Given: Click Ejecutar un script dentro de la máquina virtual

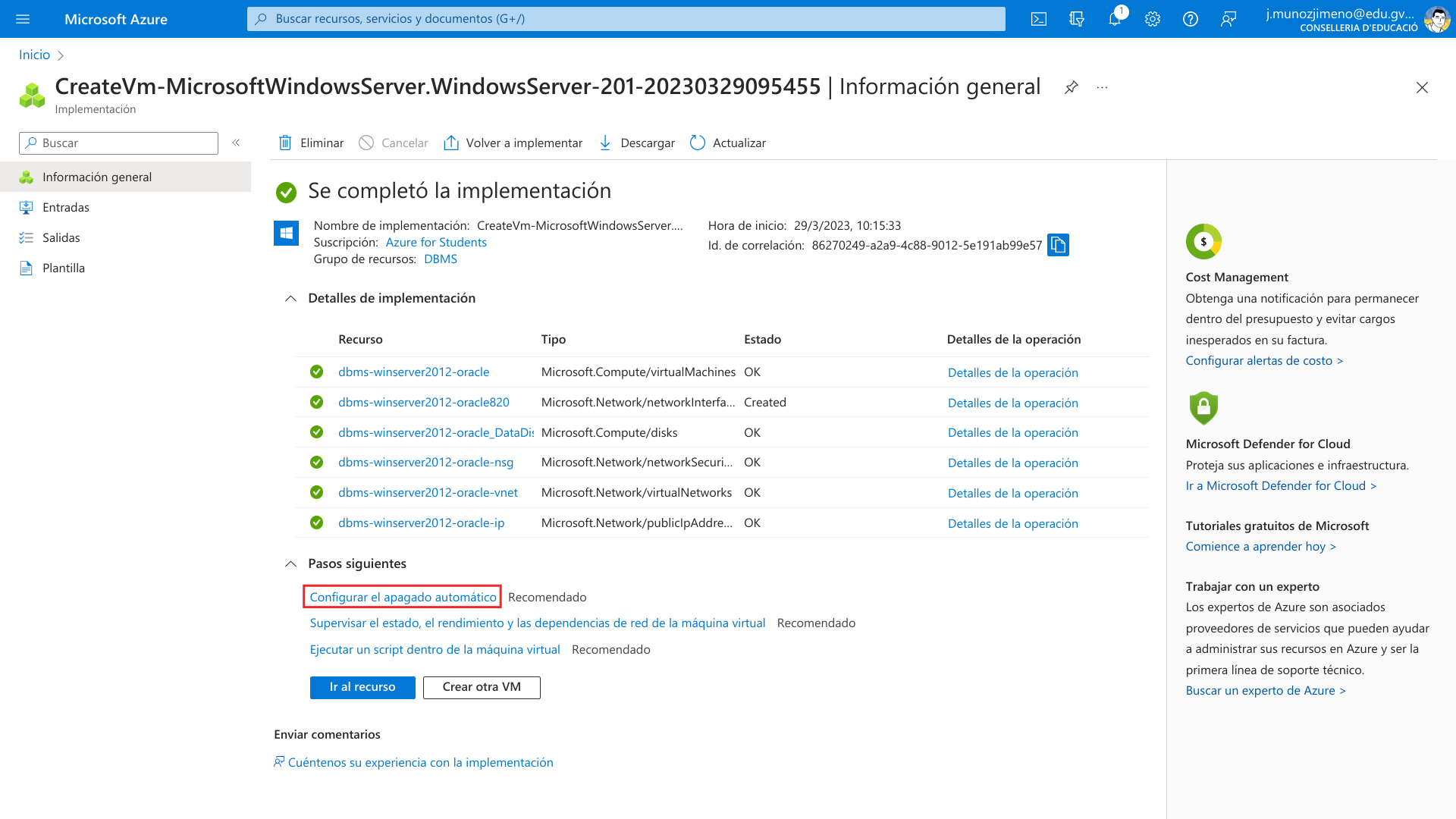Looking at the screenshot, I should [435, 650].
